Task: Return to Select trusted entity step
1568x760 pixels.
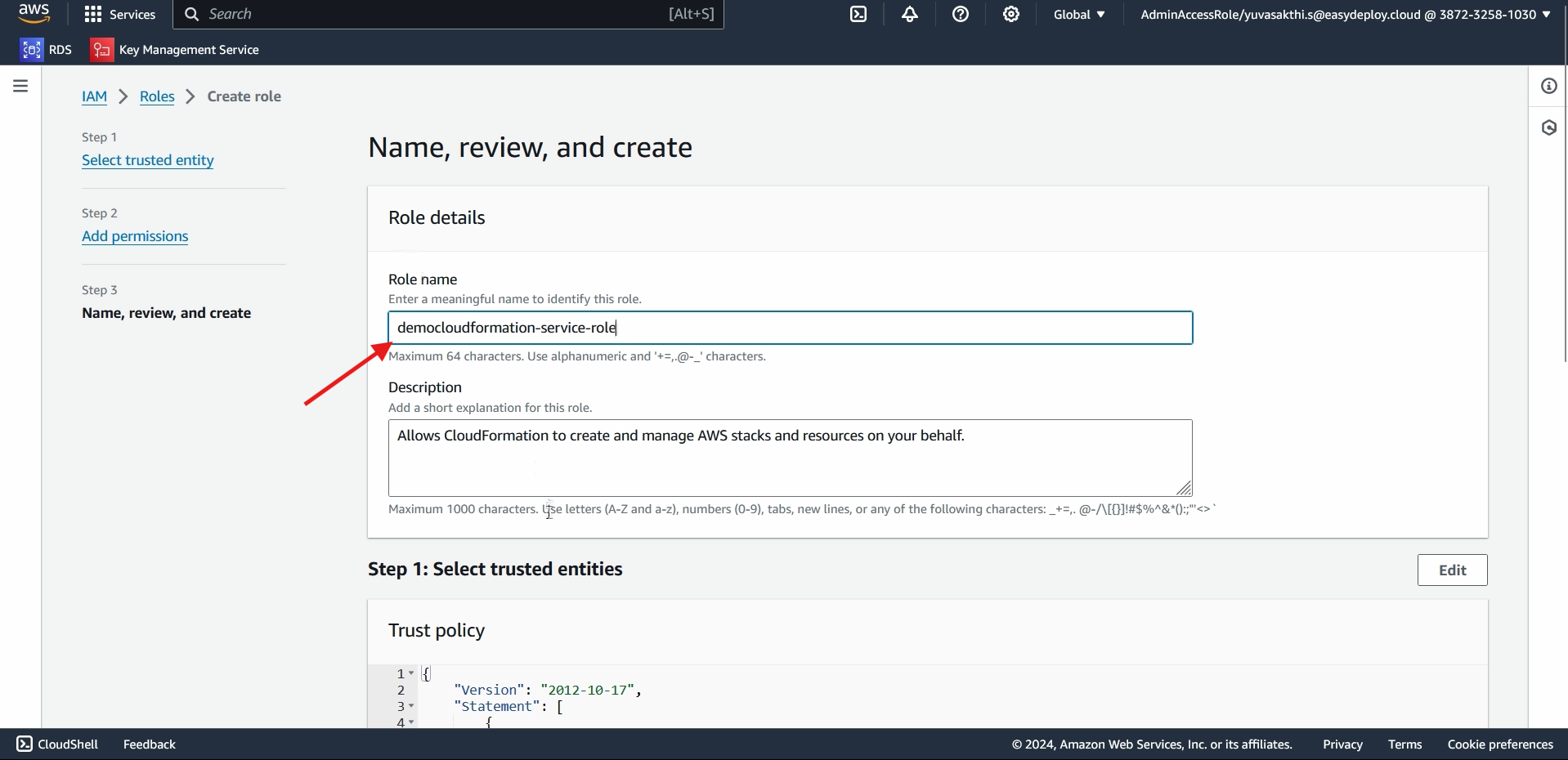Action: [x=148, y=160]
